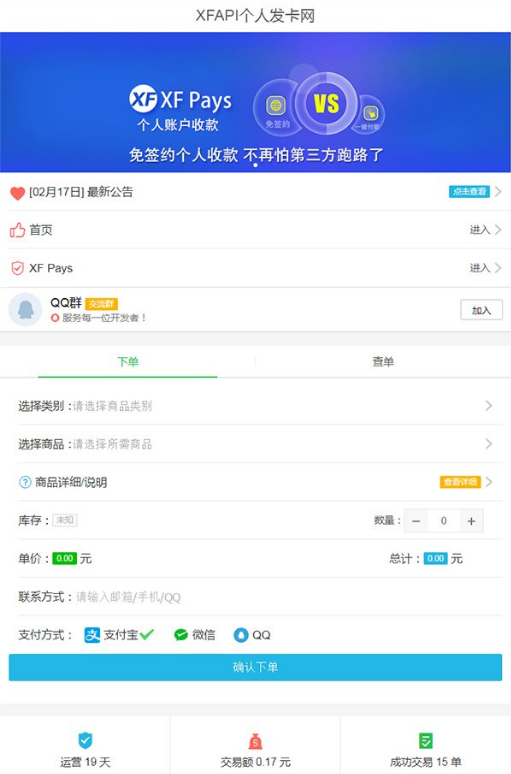The image size is (511, 774).
Task: Click 进入 link on XF Pays row
Action: [479, 268]
